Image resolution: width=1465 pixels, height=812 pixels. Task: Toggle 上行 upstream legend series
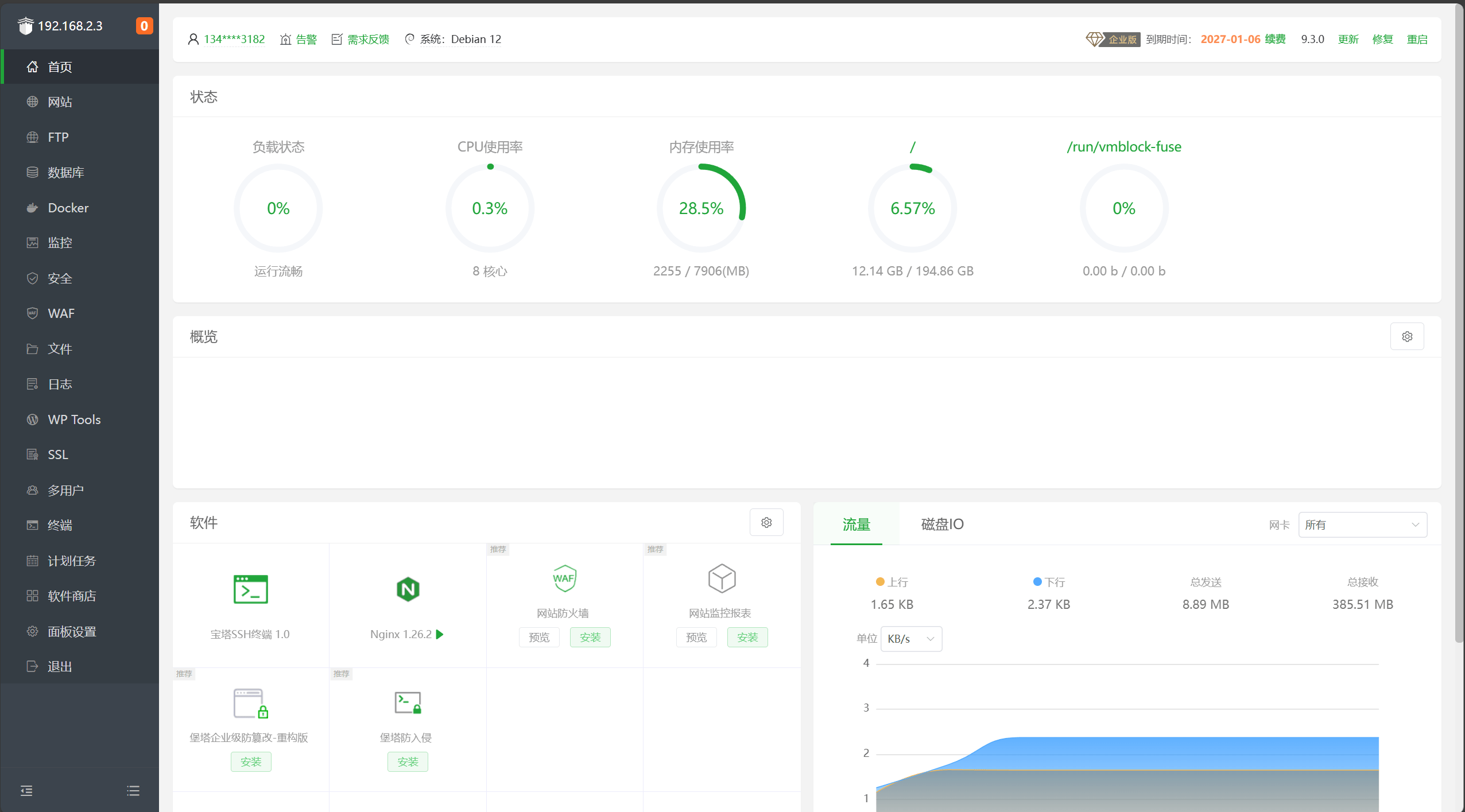[x=892, y=582]
